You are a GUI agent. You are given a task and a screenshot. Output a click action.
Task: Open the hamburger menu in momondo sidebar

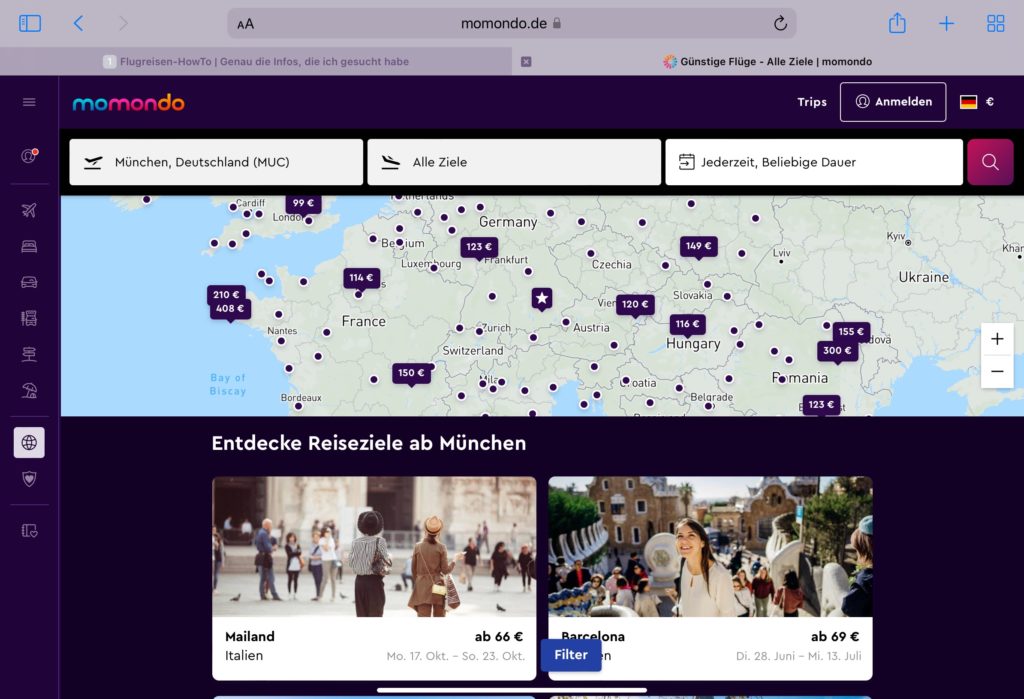coord(29,102)
